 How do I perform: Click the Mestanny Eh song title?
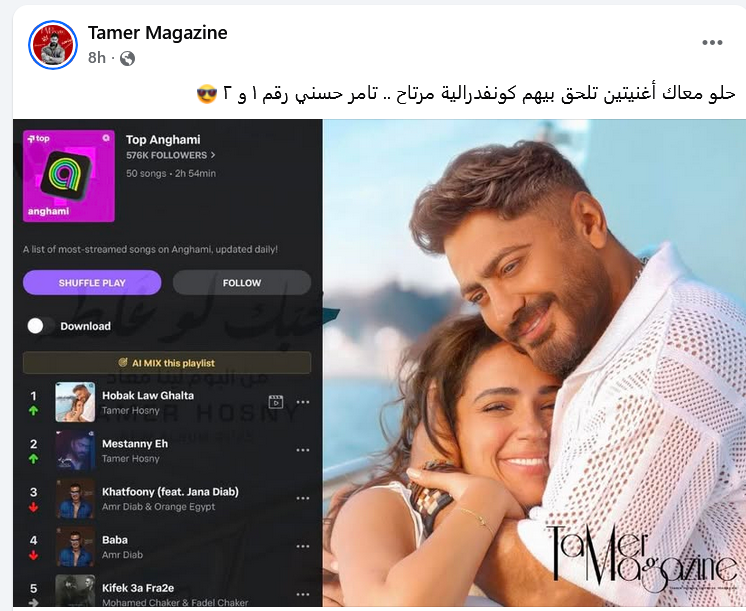[135, 443]
